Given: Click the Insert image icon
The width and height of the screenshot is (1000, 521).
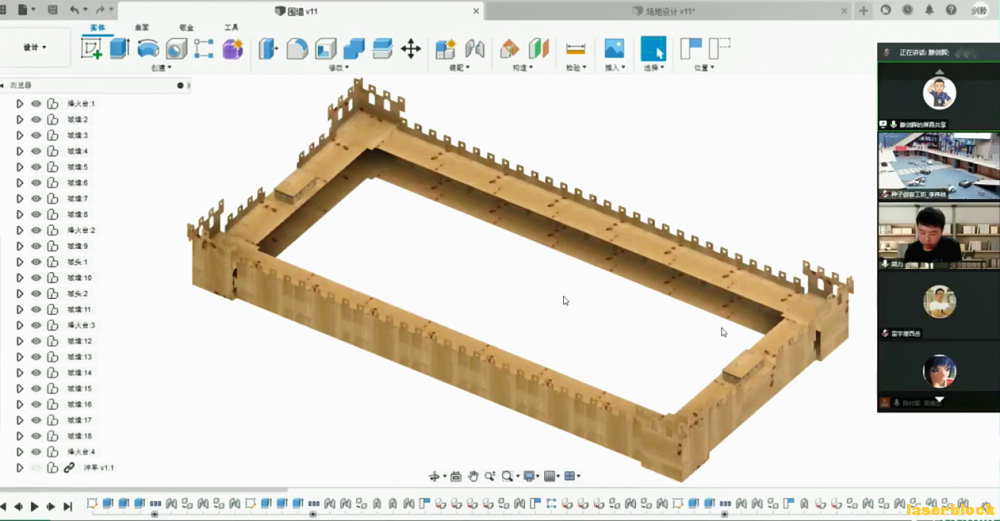Looking at the screenshot, I should [614, 49].
